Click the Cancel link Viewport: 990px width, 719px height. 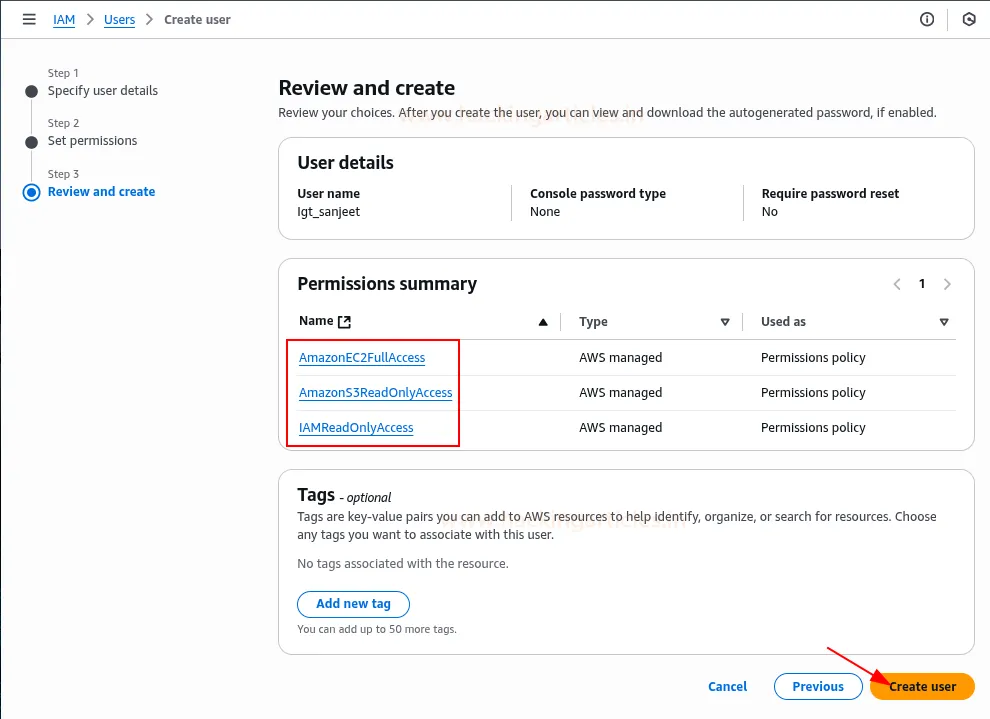tap(727, 686)
